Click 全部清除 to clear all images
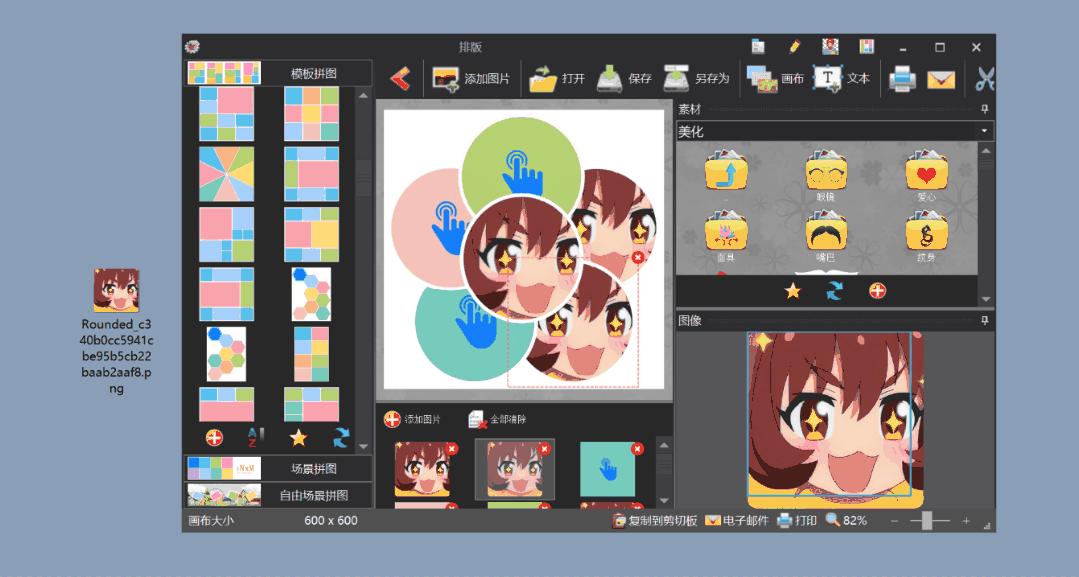 [496, 419]
